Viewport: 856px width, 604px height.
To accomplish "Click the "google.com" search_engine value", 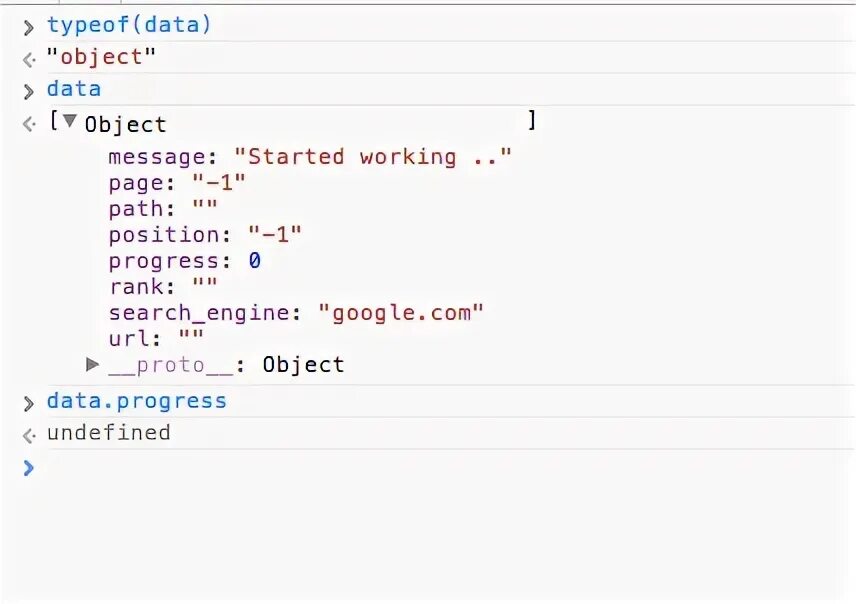I will click(x=401, y=313).
